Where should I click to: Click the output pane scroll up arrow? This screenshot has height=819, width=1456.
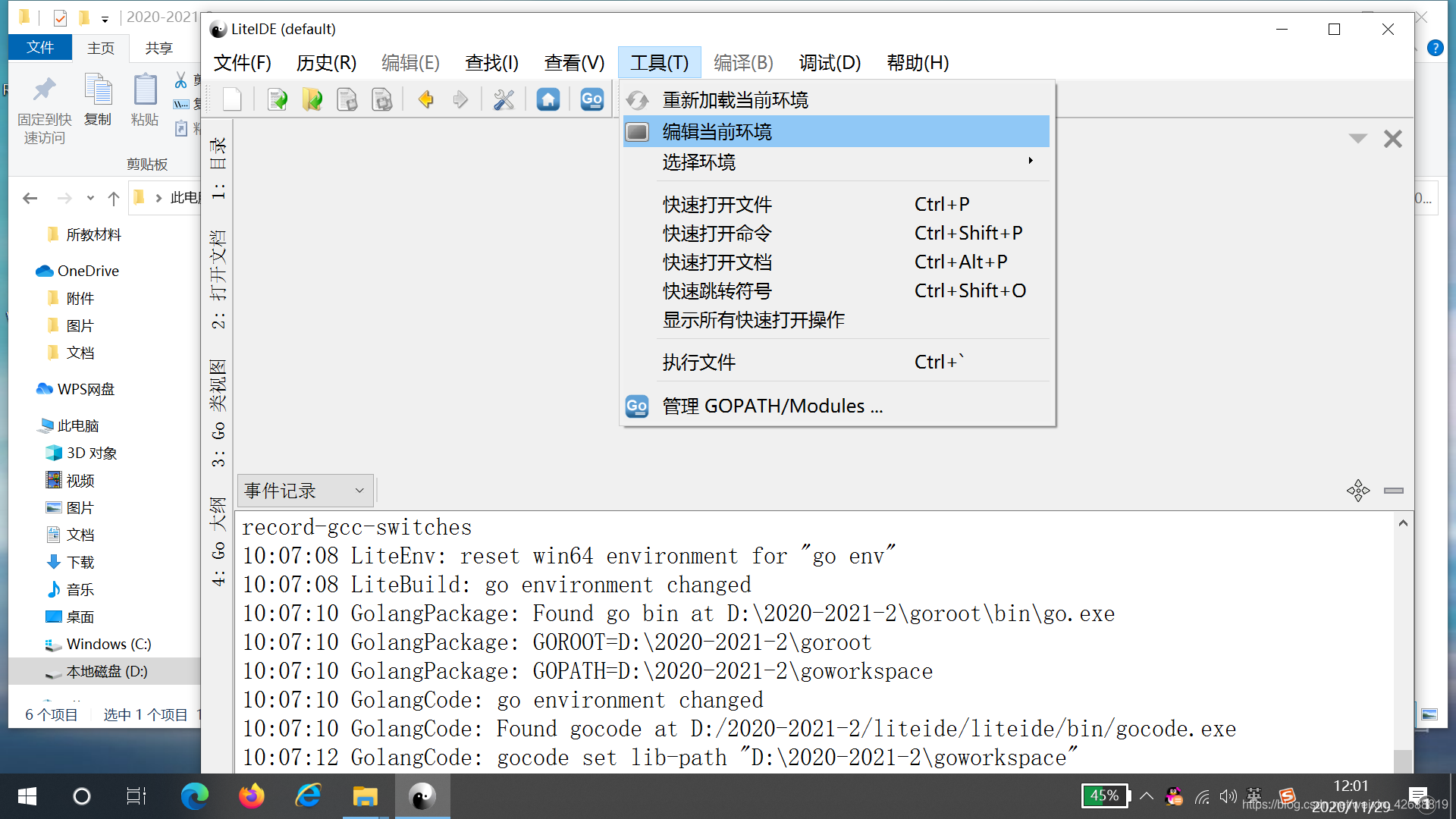(1403, 523)
